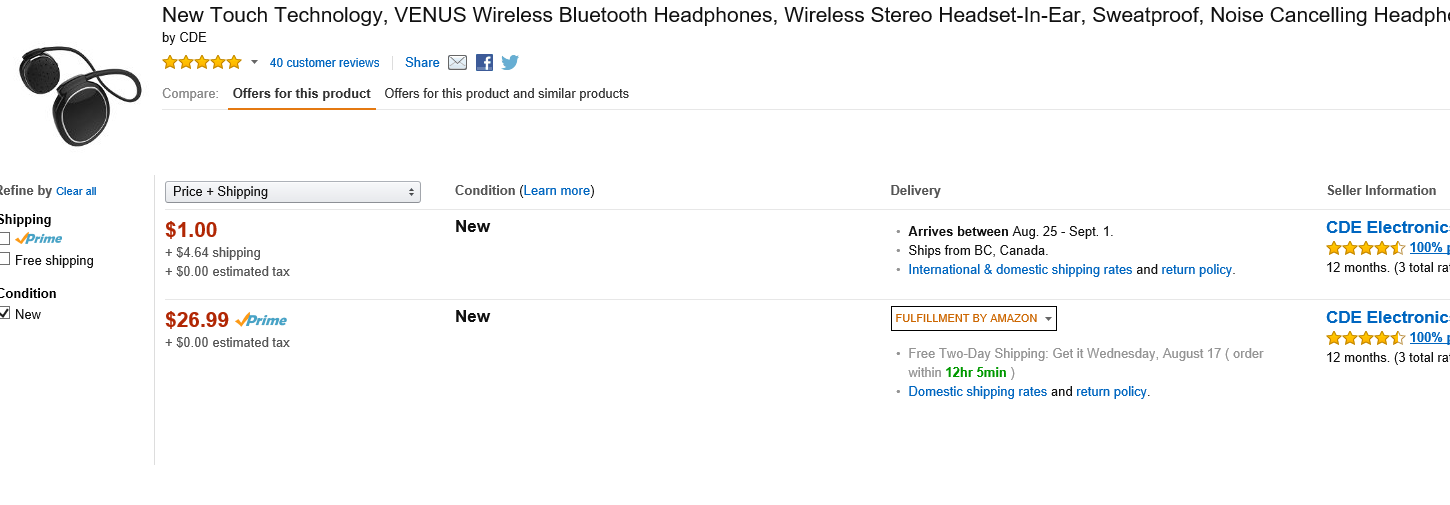
Task: Switch to Offers for similar products tab
Action: pos(506,93)
